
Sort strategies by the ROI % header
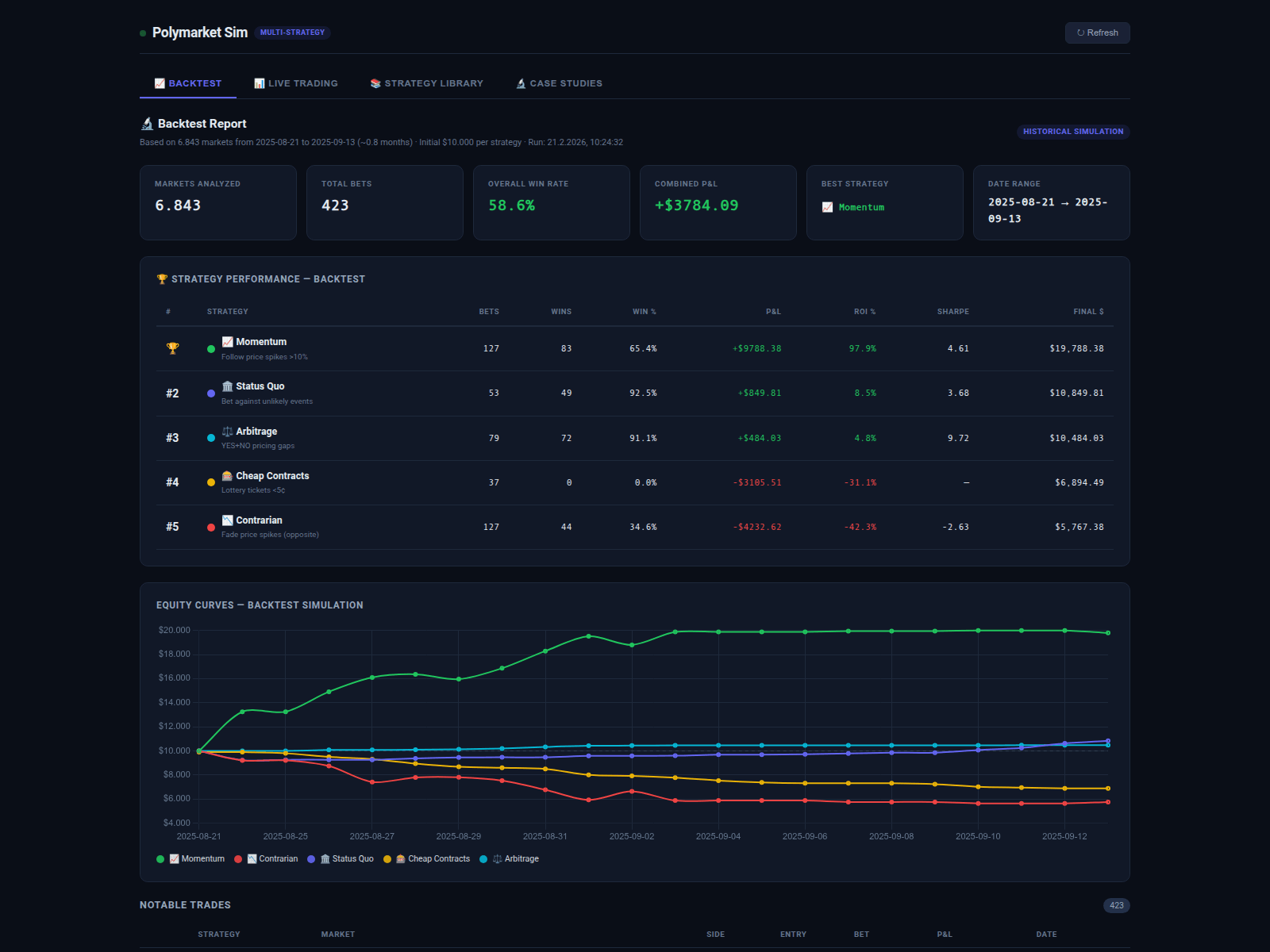pos(864,312)
